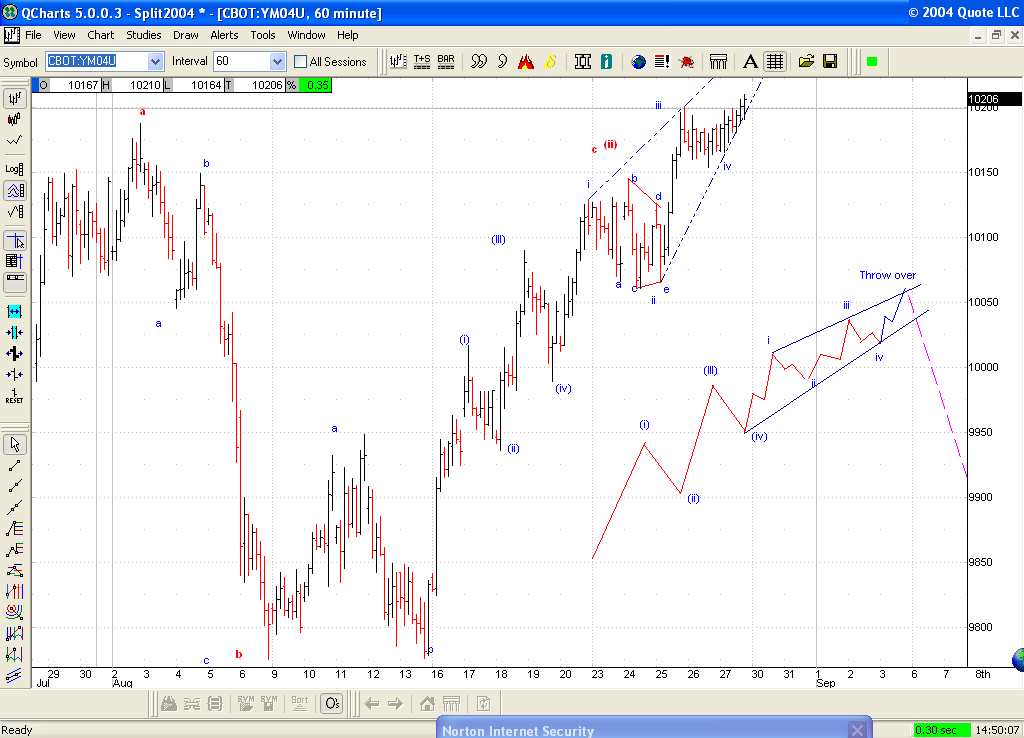Open the Studies menu
Screen dimensions: 1024x738
click(x=144, y=35)
